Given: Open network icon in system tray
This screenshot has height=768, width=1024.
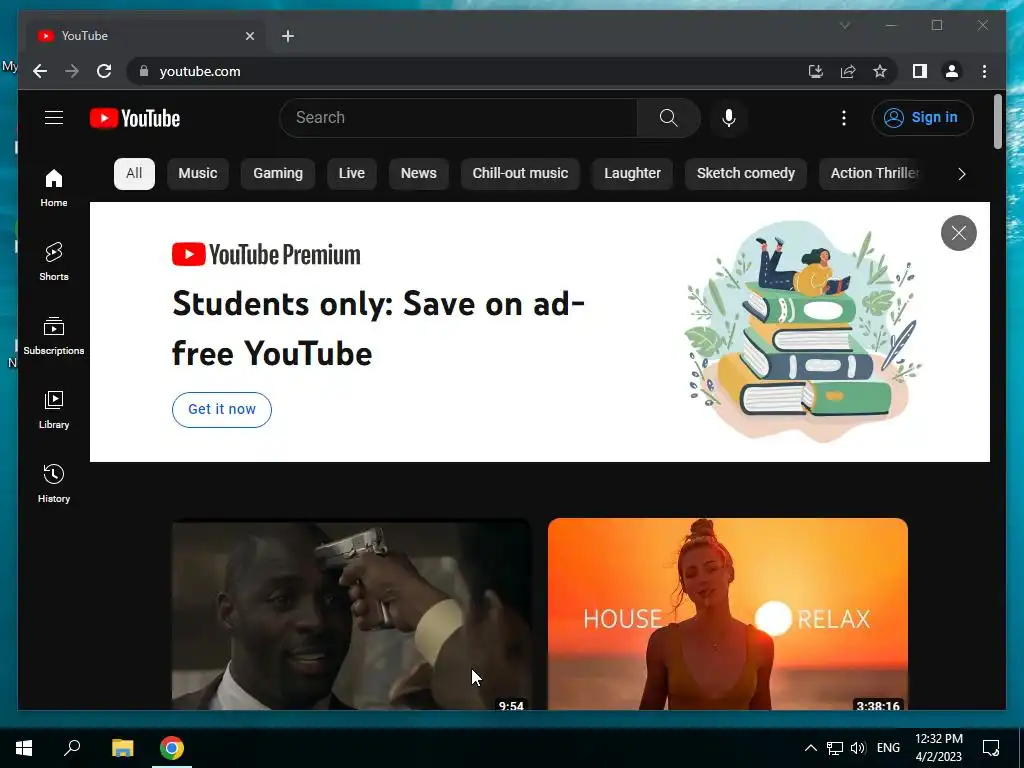Looking at the screenshot, I should 835,748.
